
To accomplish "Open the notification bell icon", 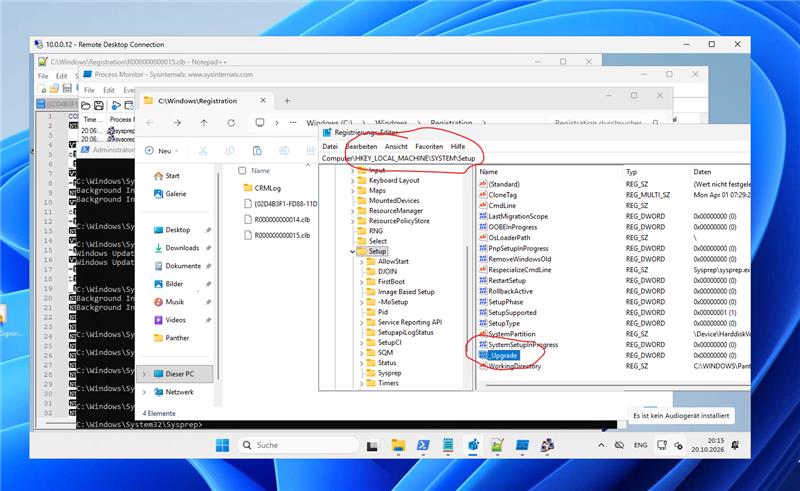I will click(735, 445).
